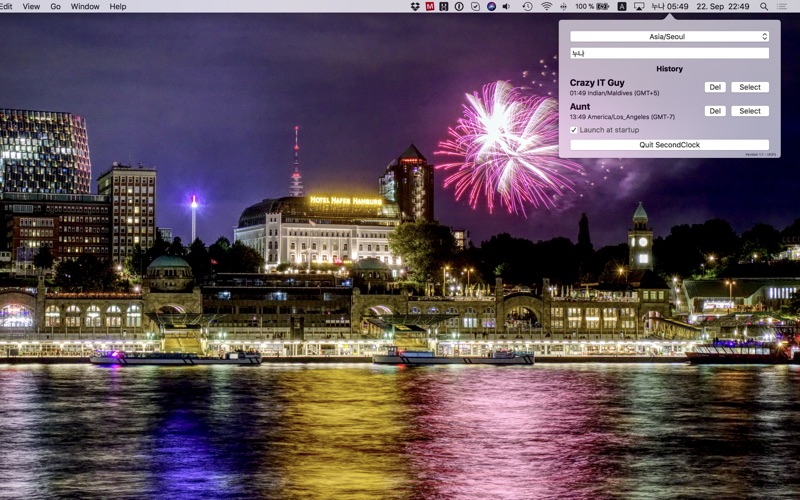The width and height of the screenshot is (800, 500).
Task: Open the Asia/Seoul timezone dropdown
Action: click(669, 37)
